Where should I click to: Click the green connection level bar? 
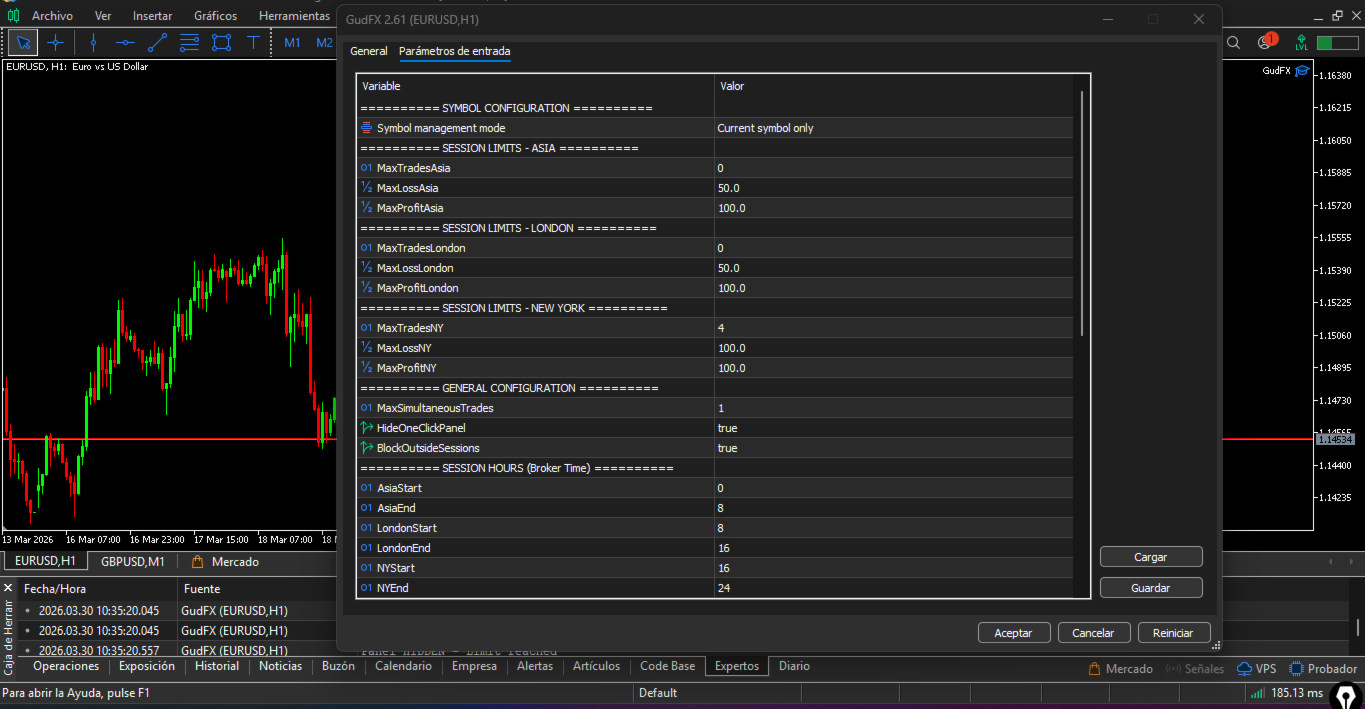[1337, 42]
